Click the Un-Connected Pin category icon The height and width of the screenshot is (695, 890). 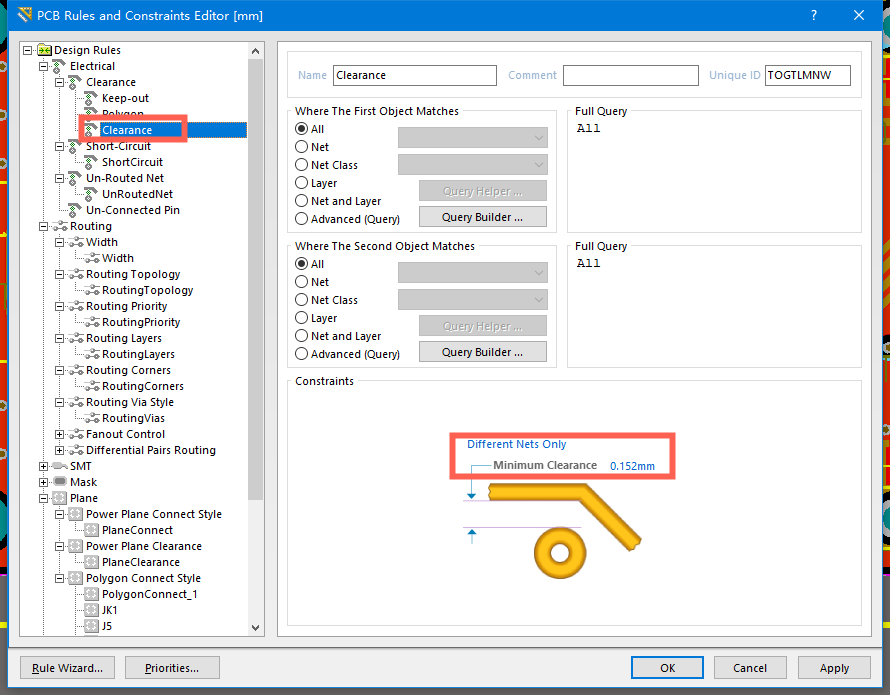(x=76, y=210)
